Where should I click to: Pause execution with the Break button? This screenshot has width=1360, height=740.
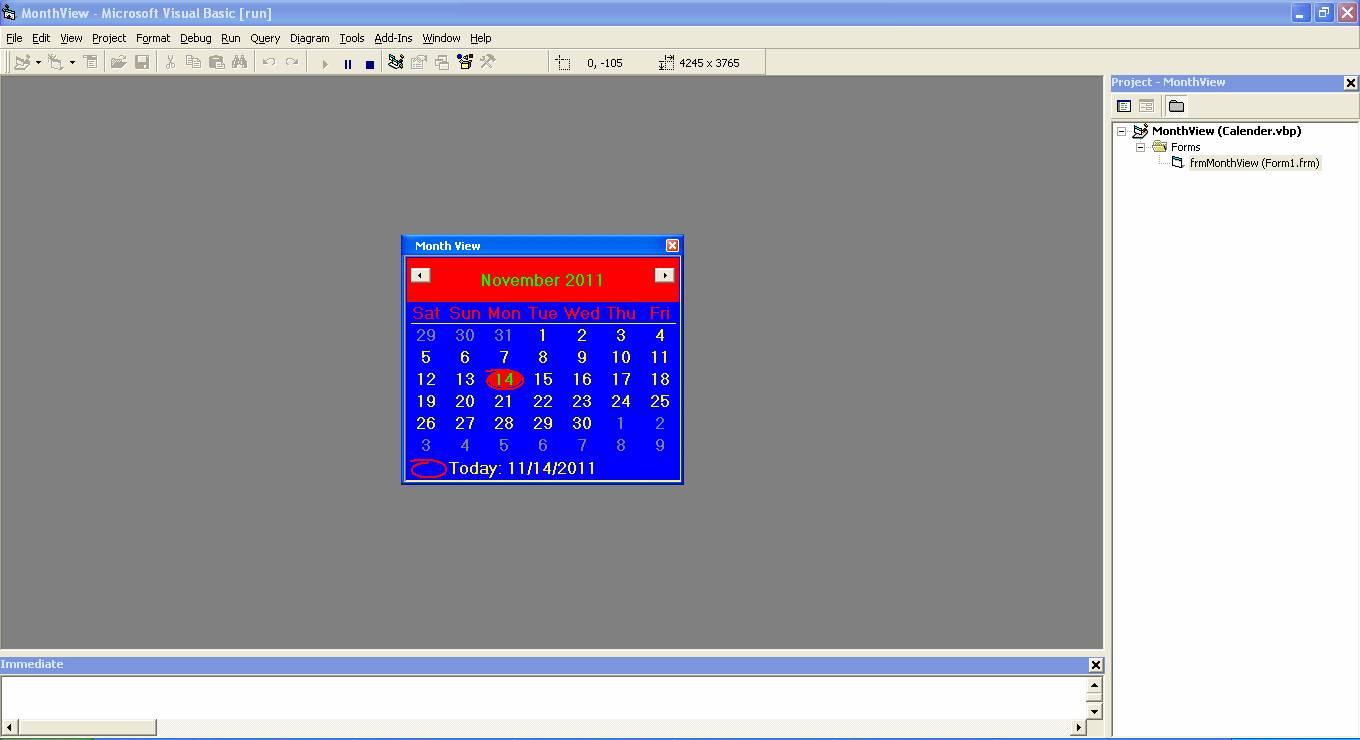pyautogui.click(x=347, y=63)
